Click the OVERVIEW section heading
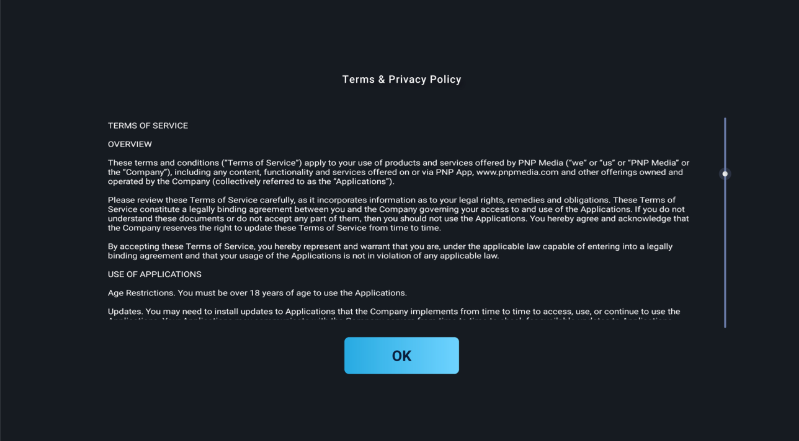 coord(130,144)
